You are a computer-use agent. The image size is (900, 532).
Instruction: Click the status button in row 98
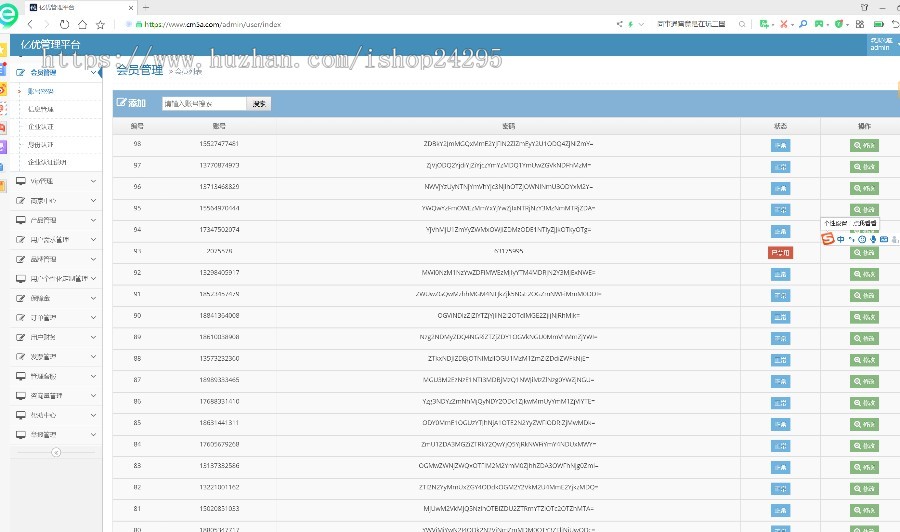click(780, 145)
